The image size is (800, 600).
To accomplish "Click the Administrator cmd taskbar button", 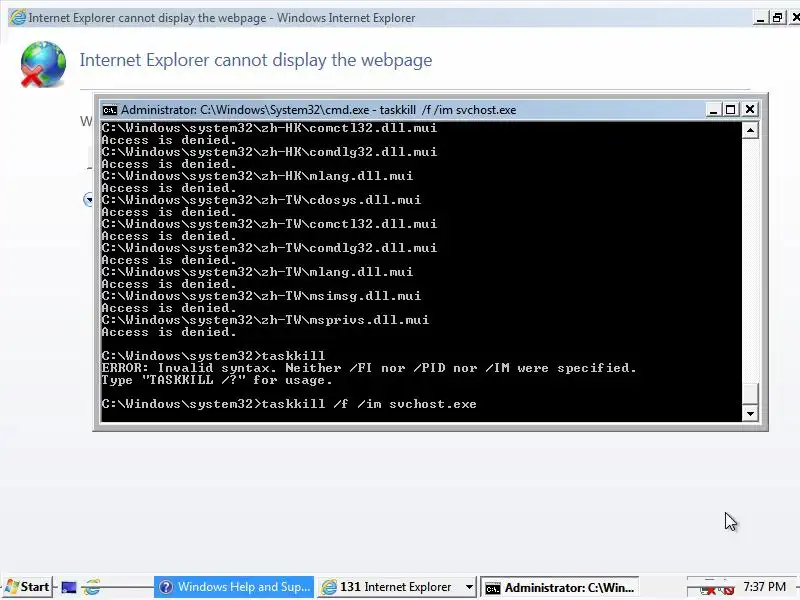I will [560, 587].
